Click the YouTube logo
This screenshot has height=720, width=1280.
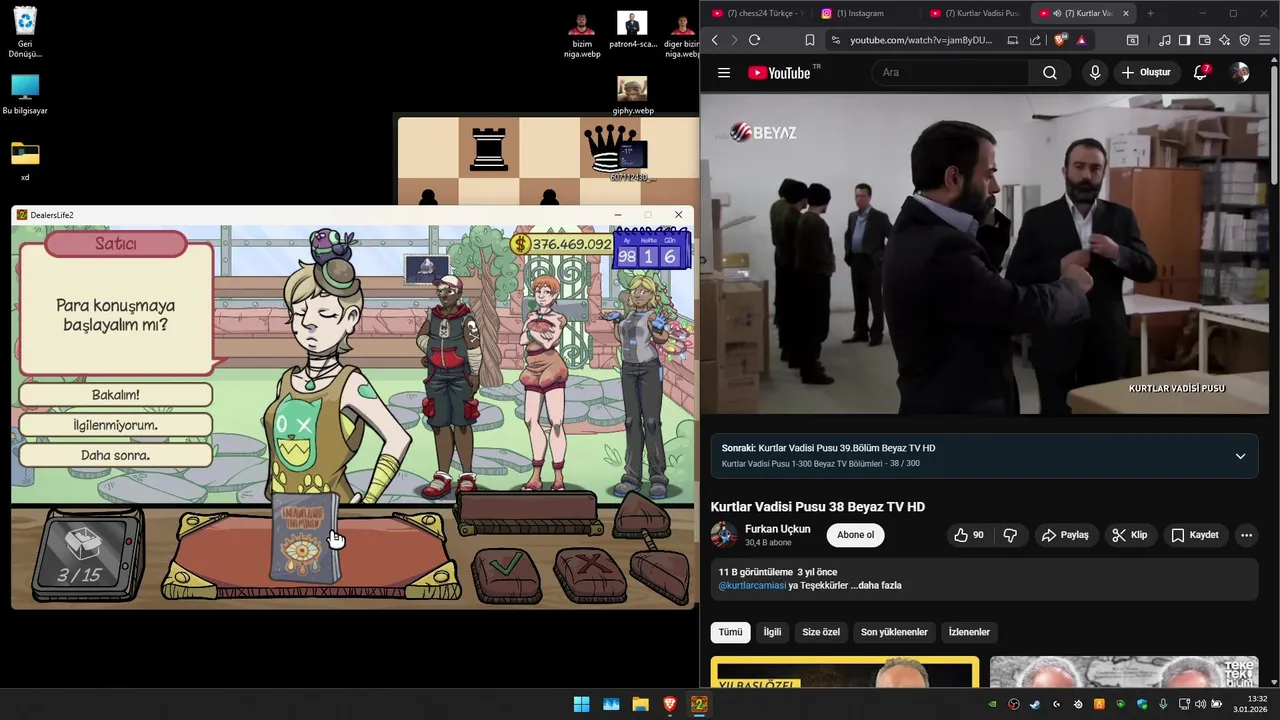coord(779,72)
